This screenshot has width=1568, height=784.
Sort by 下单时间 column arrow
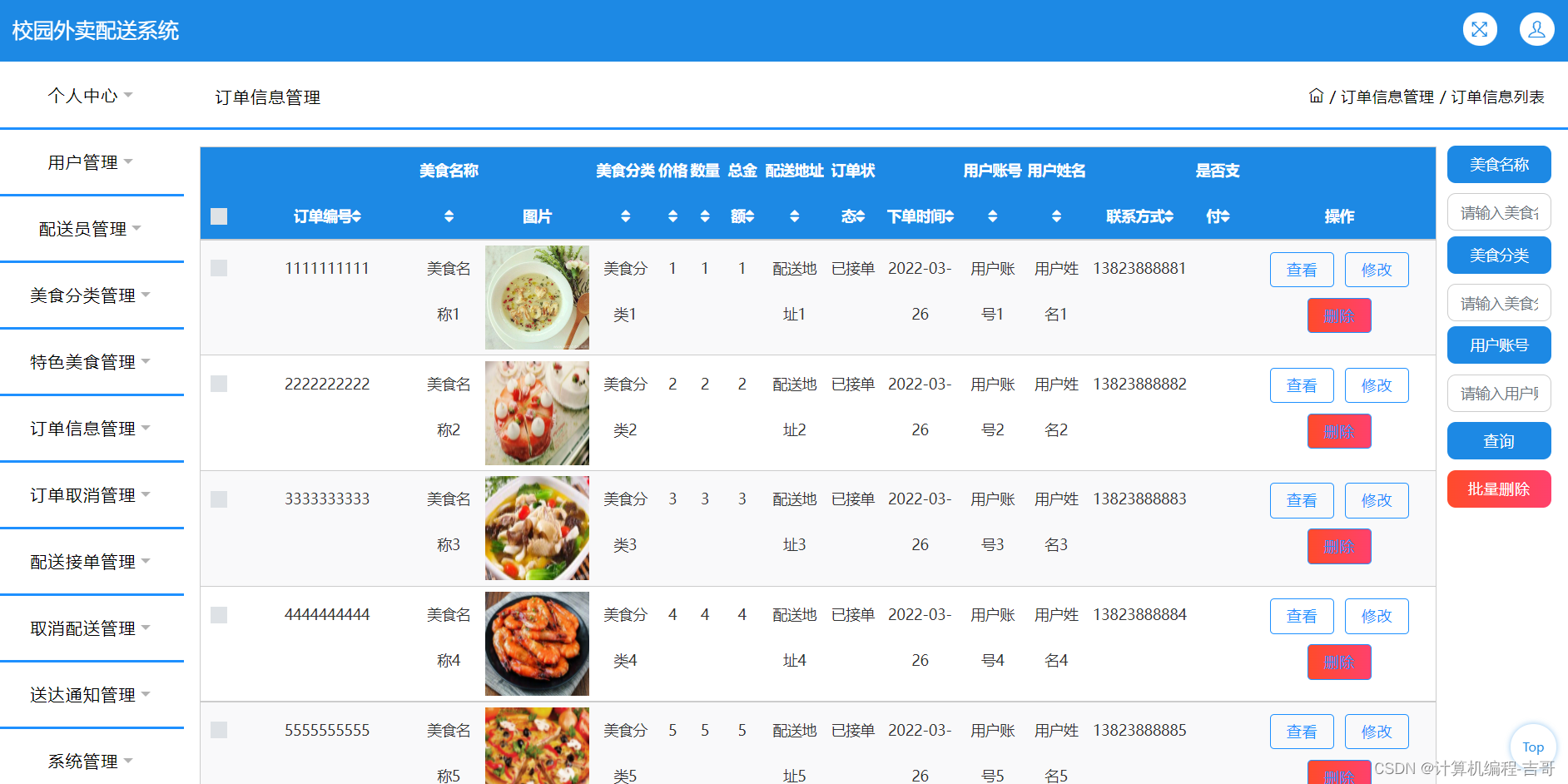(x=951, y=216)
